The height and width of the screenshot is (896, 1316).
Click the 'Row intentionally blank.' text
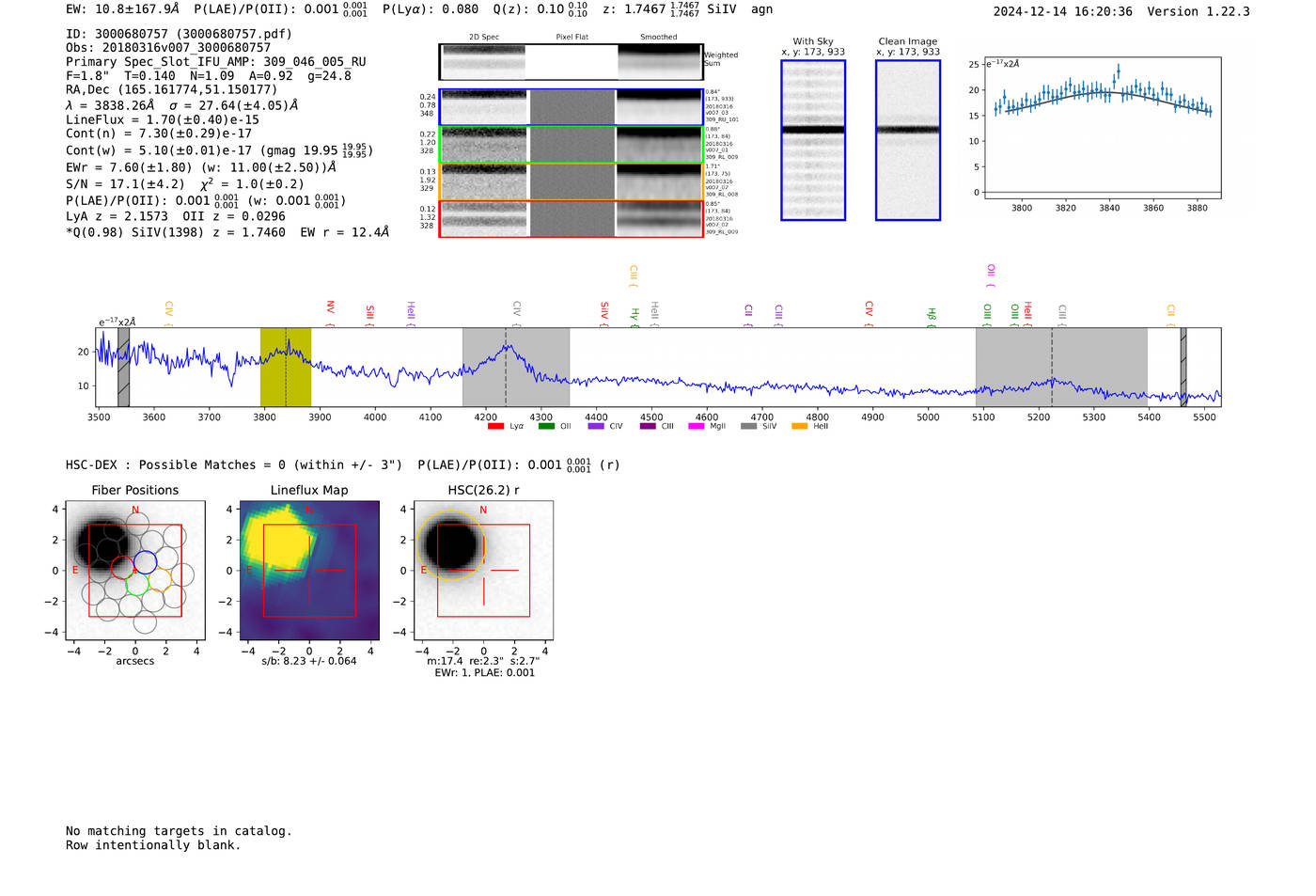pos(153,845)
